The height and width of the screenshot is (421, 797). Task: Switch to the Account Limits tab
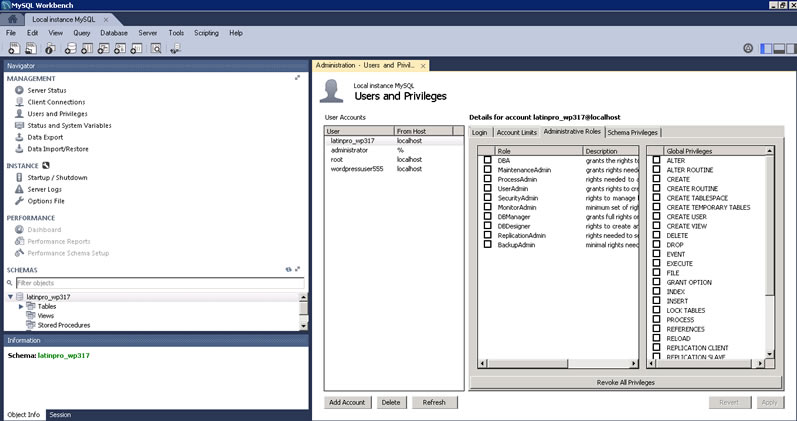(516, 132)
